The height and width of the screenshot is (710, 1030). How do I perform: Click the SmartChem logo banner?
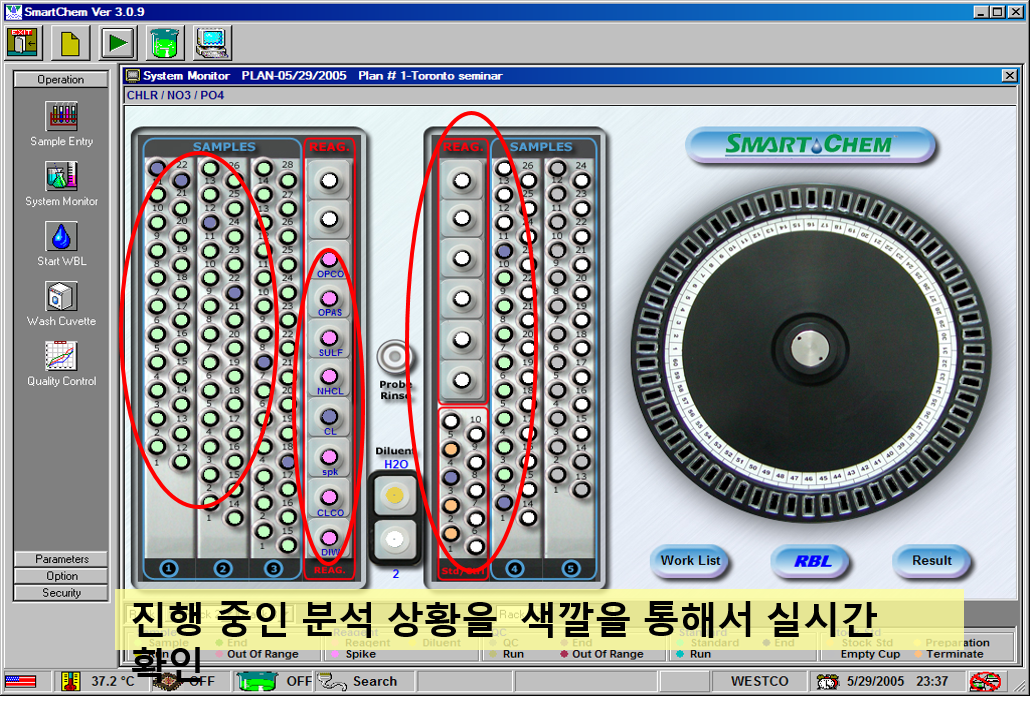point(810,144)
